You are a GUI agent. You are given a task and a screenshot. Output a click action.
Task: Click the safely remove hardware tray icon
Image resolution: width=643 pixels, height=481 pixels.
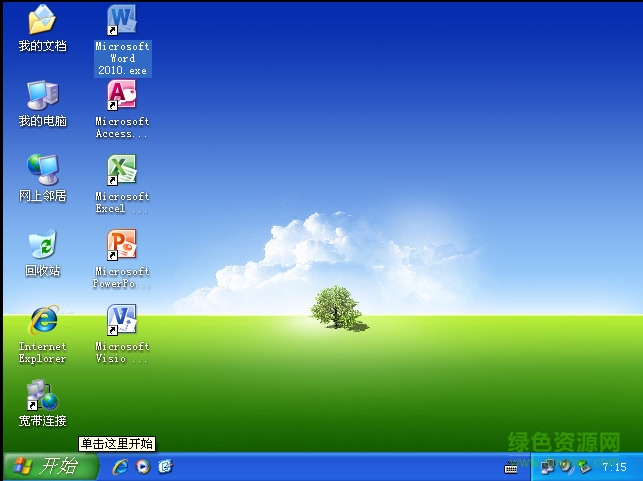point(582,466)
